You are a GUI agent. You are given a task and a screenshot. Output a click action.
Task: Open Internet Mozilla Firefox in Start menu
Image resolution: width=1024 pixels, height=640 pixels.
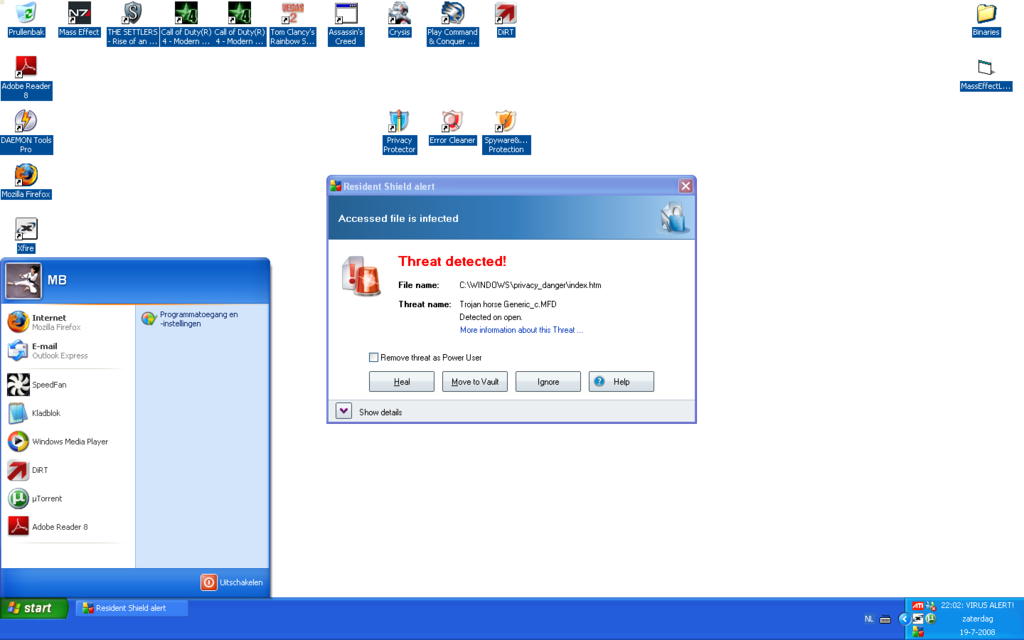[68, 322]
